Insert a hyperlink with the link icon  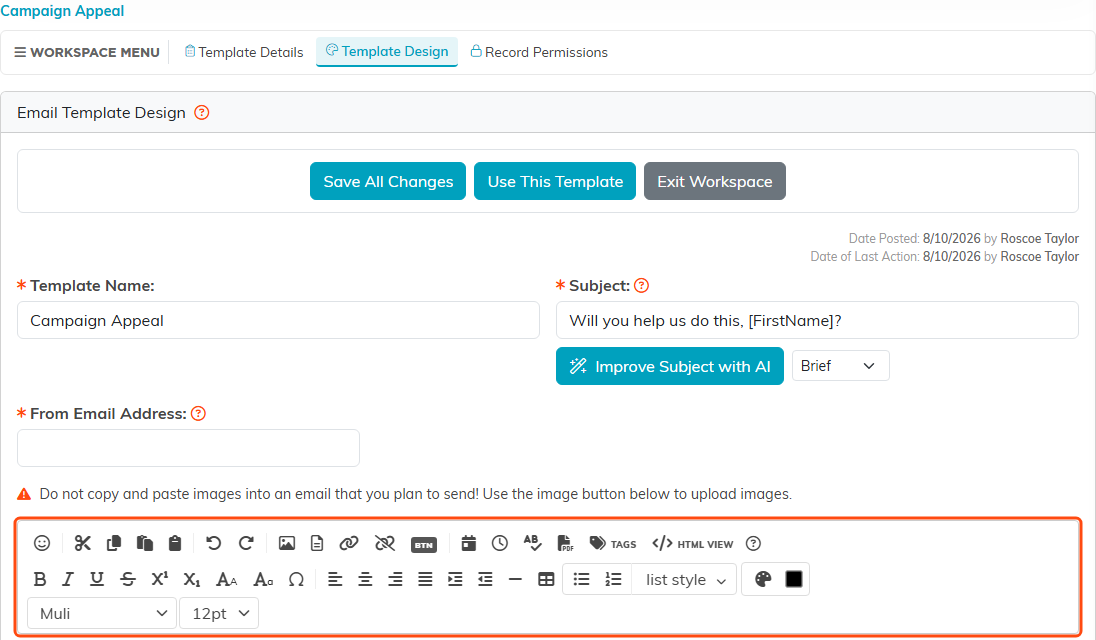click(349, 544)
